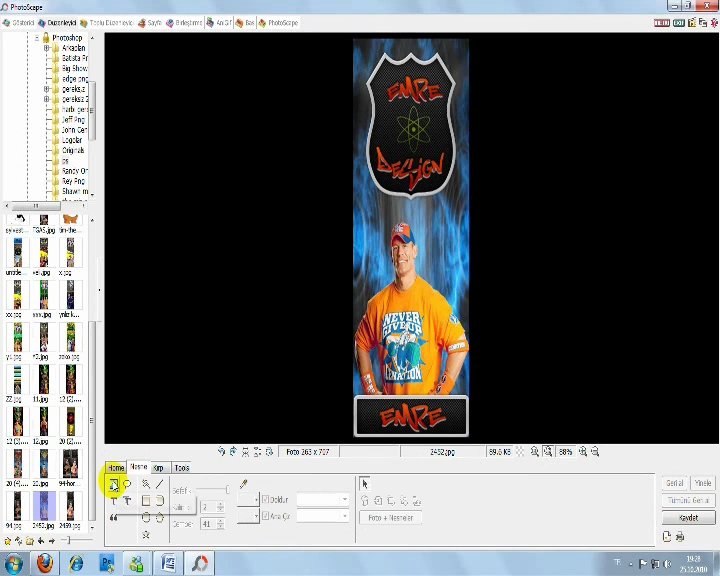Select the 2459.jpg thumbnail
The height and width of the screenshot is (576, 720).
(70, 510)
